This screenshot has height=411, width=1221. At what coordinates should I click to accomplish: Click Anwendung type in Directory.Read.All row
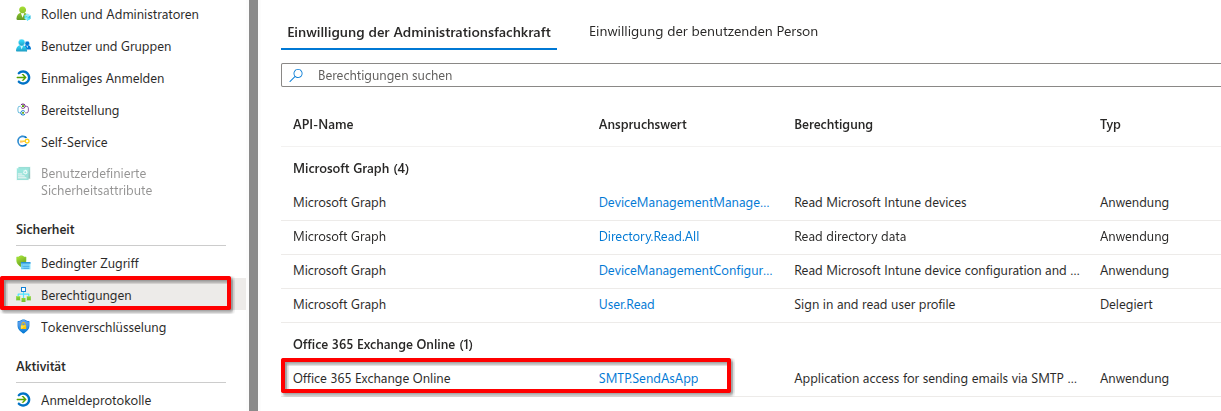tap(1134, 237)
